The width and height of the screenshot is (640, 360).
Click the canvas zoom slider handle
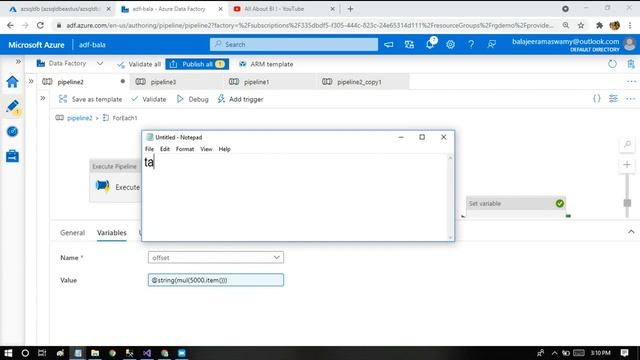627,203
